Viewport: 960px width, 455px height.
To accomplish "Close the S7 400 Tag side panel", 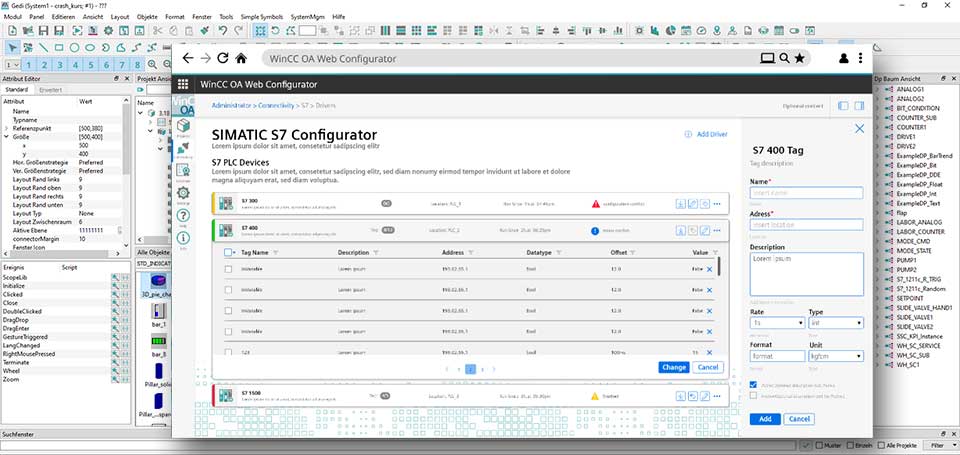I will pyautogui.click(x=858, y=128).
